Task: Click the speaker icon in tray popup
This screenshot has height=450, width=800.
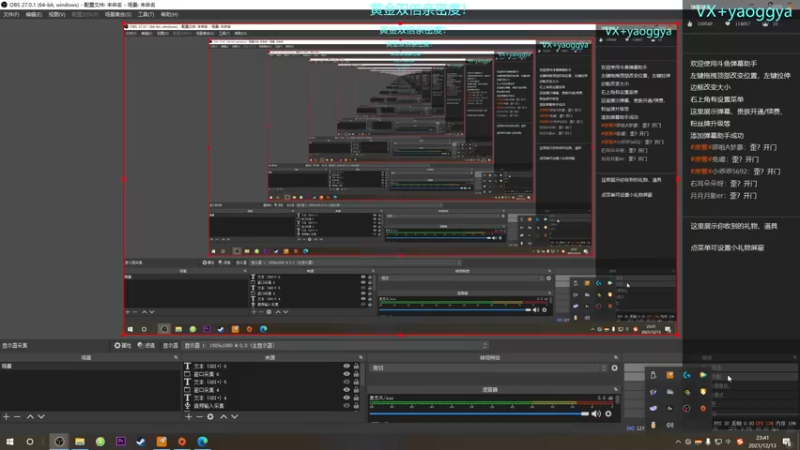Action: tap(670, 425)
